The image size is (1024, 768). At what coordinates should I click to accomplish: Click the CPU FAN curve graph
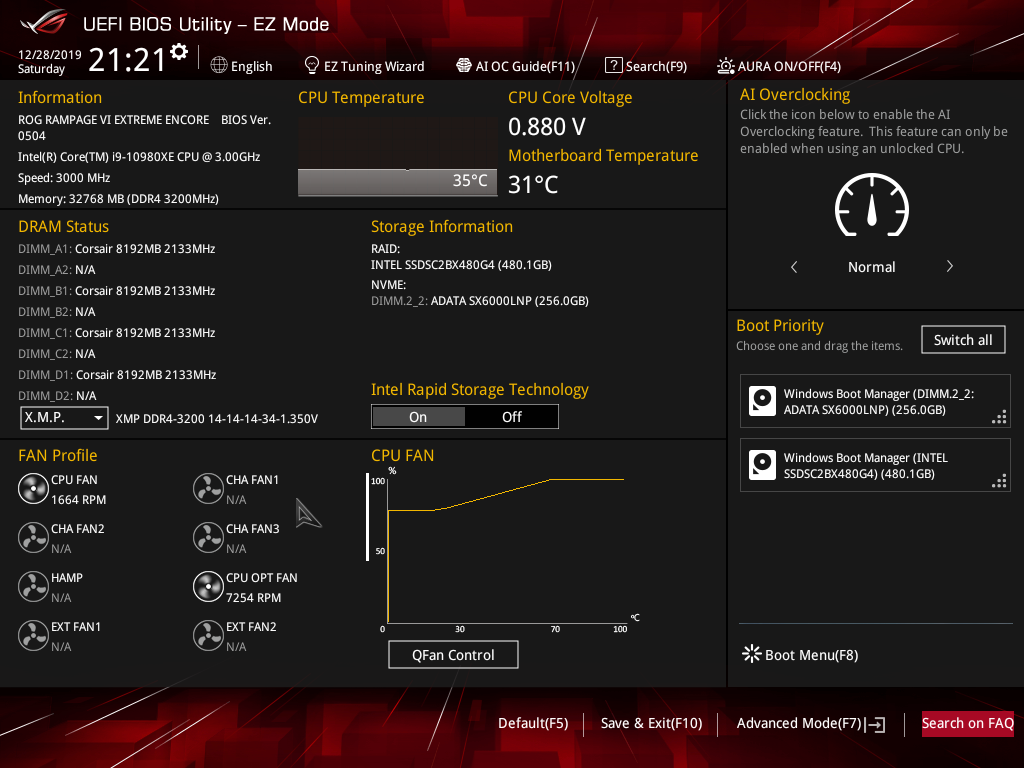point(506,551)
